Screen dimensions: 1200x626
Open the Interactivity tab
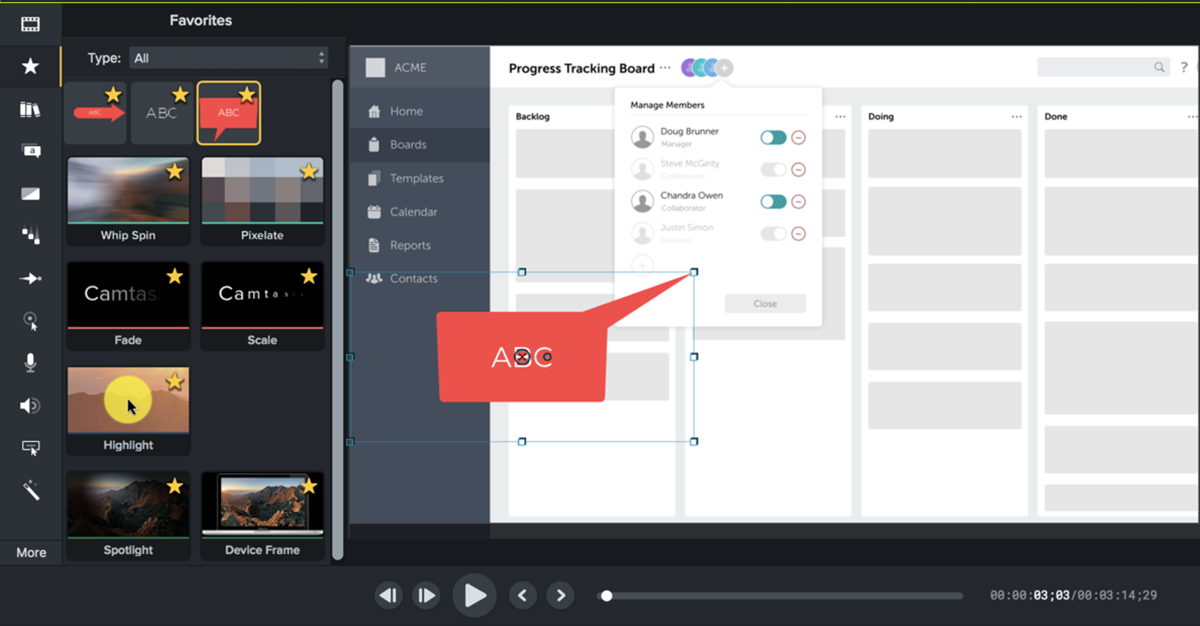coord(31,448)
